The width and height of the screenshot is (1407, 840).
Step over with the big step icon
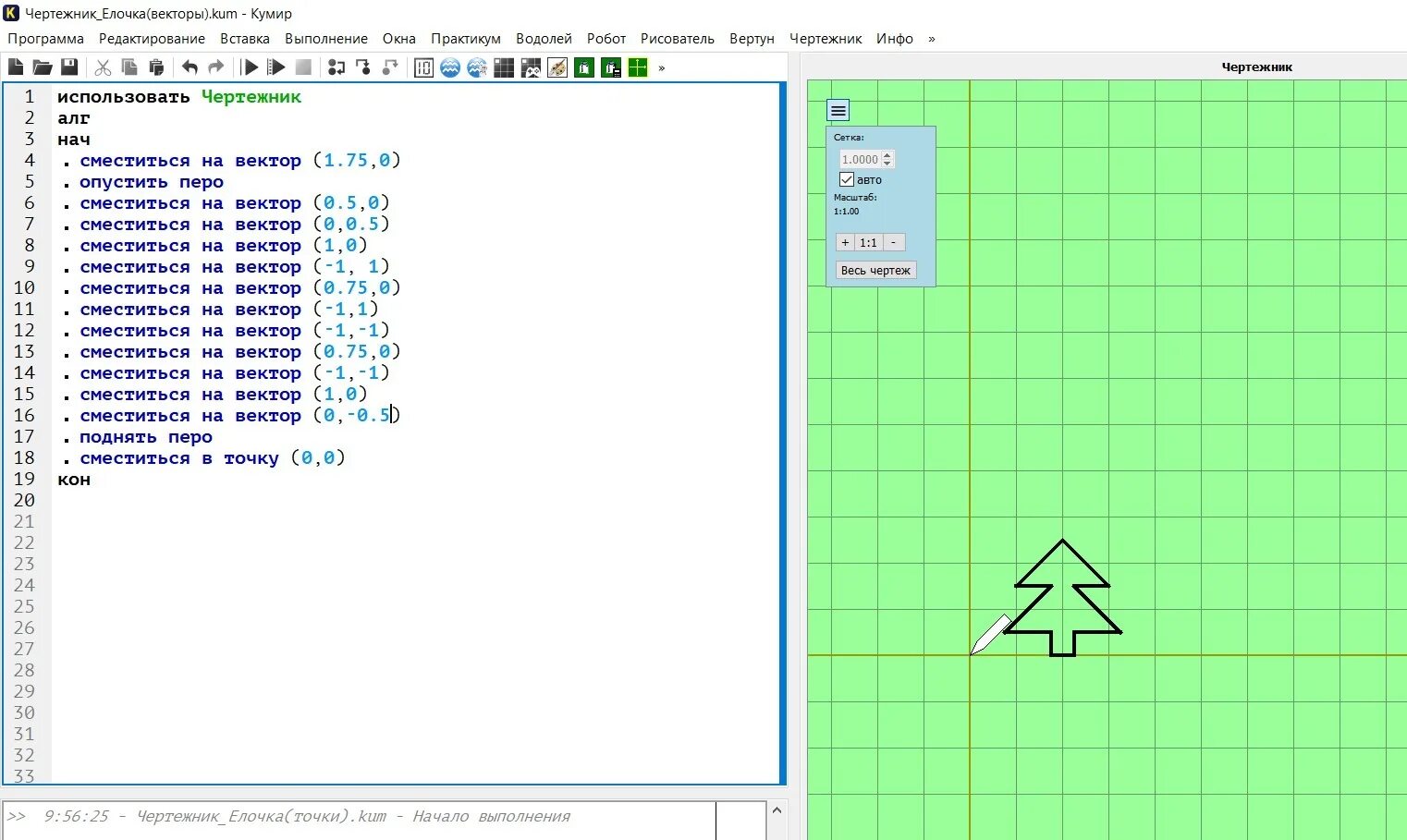[x=336, y=67]
